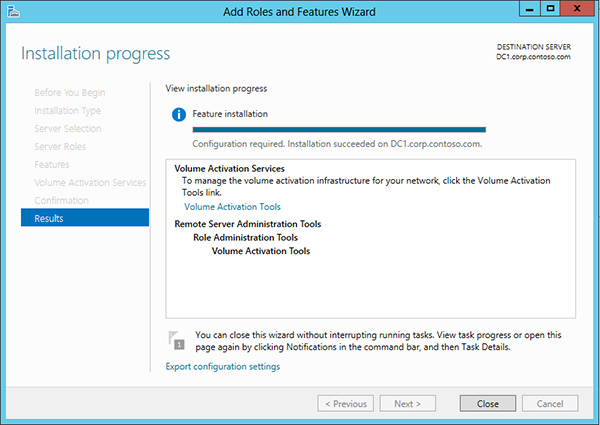Image resolution: width=600 pixels, height=425 pixels.
Task: Click the blue feature installation info icon
Action: [180, 114]
